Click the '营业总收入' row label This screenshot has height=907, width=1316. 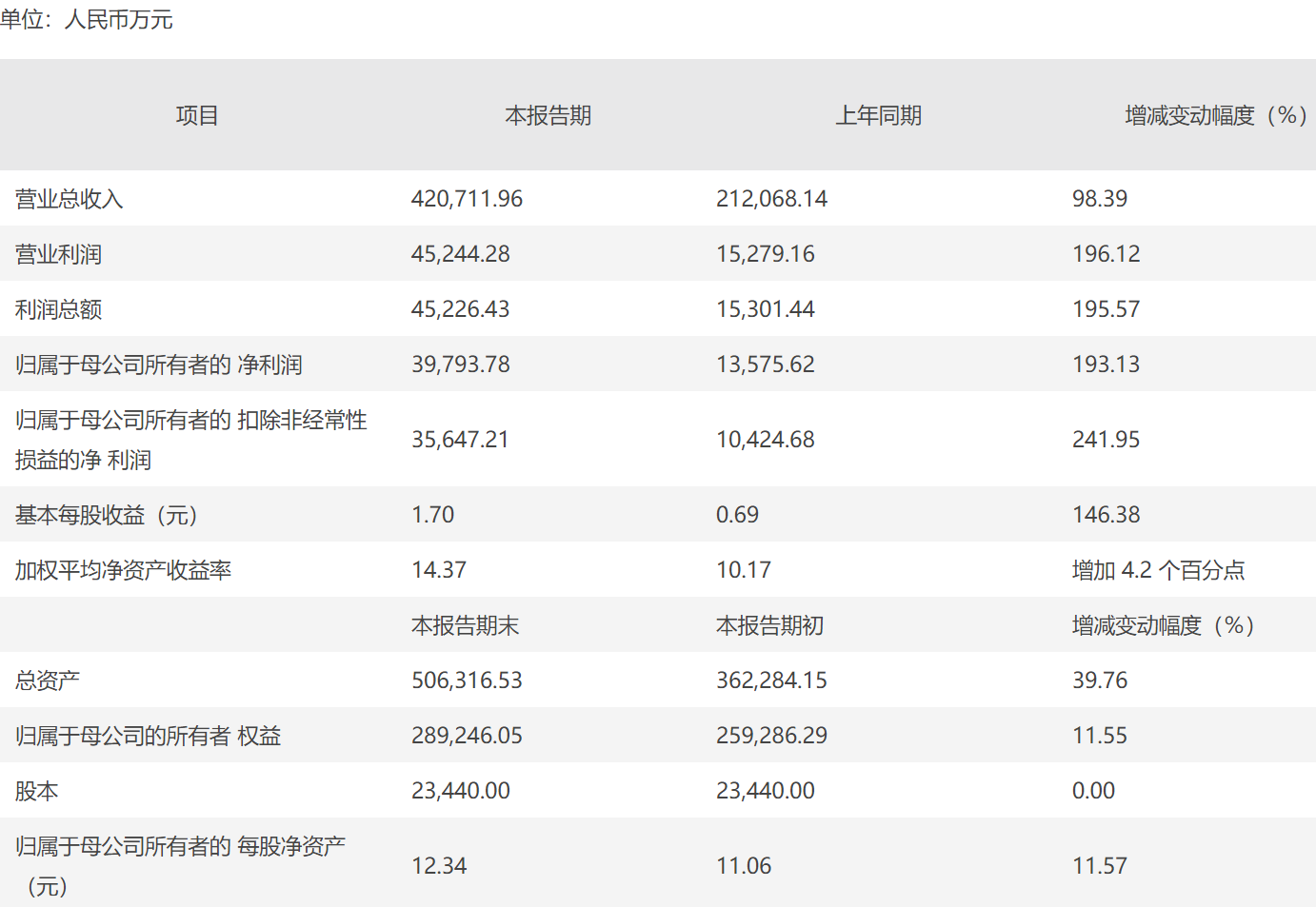tap(69, 199)
